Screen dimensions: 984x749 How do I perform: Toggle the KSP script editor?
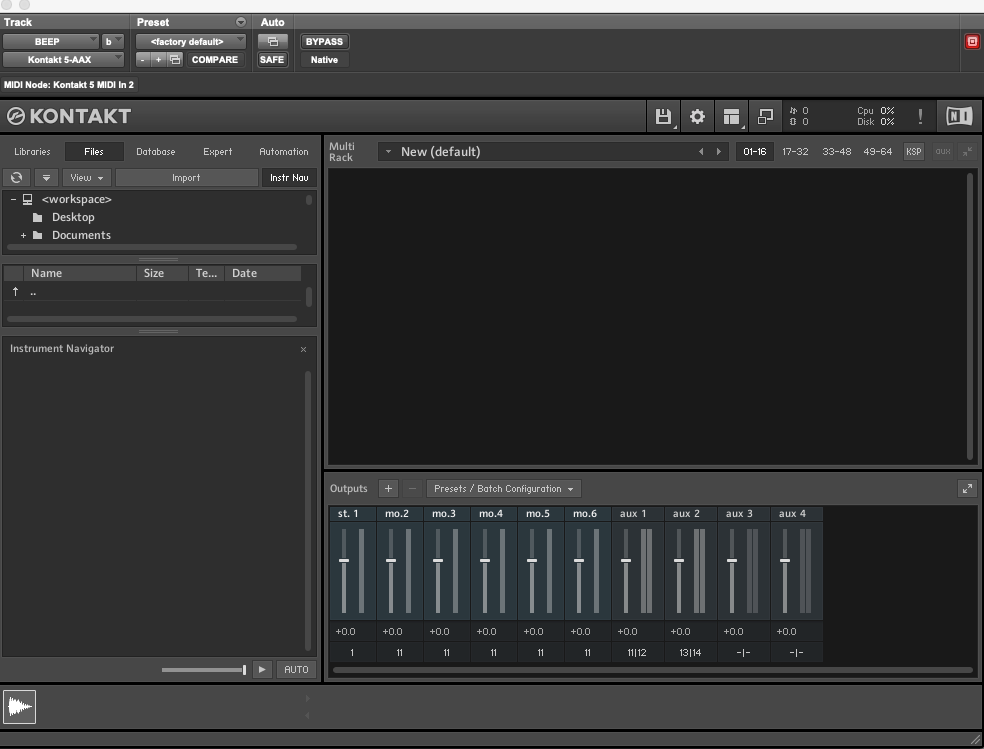(x=914, y=152)
